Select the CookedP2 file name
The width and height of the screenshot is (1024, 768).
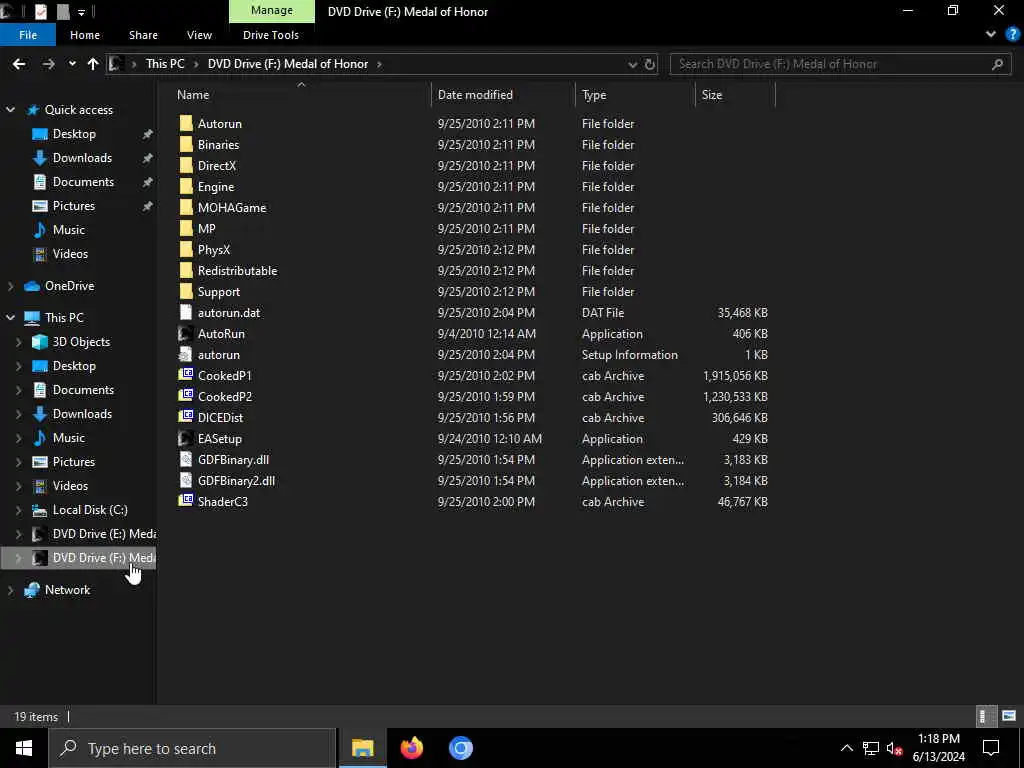[225, 396]
